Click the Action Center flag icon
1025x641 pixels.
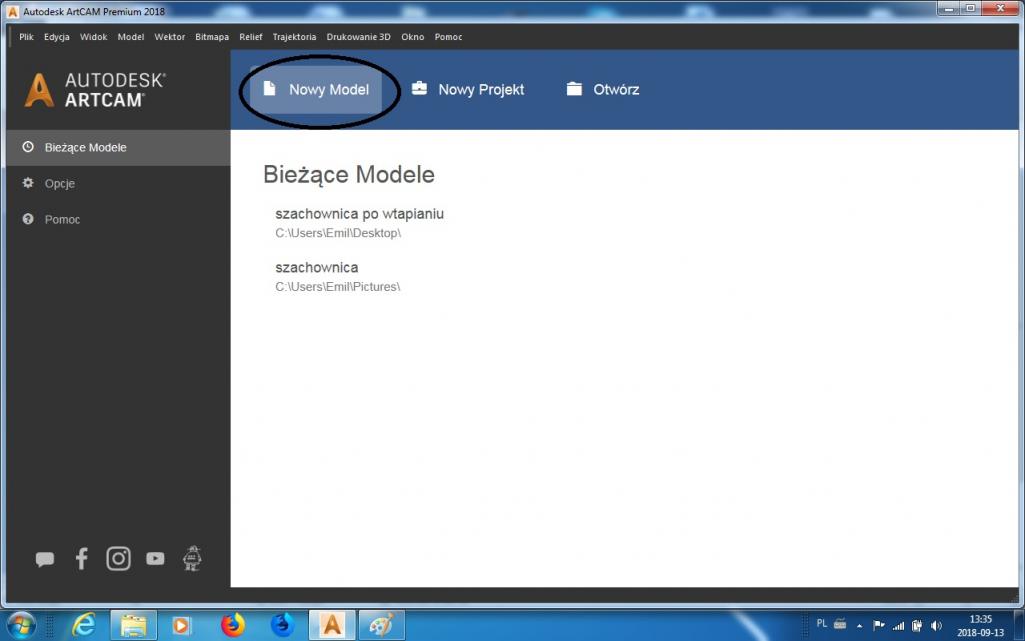point(879,625)
